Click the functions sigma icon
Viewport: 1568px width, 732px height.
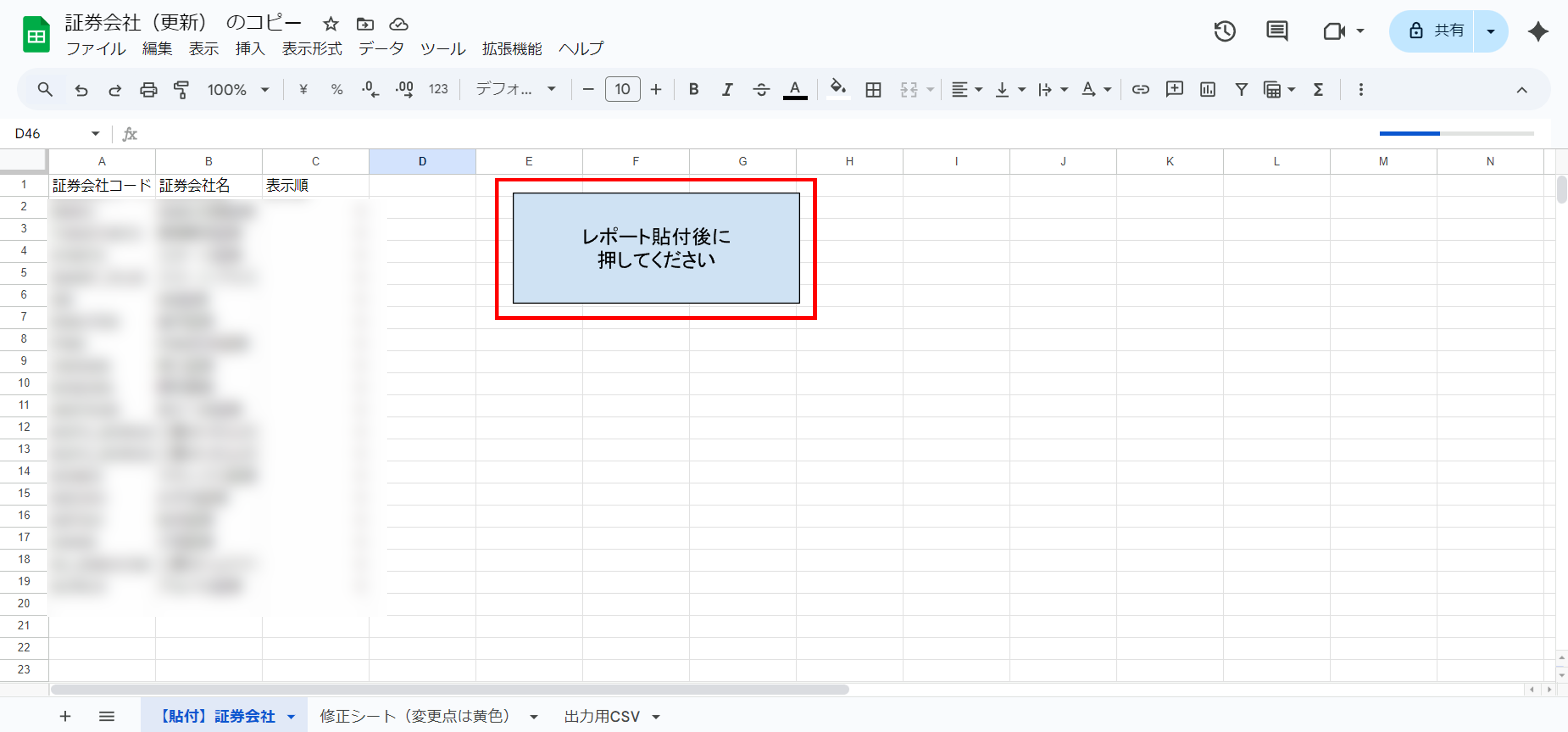pos(1318,89)
